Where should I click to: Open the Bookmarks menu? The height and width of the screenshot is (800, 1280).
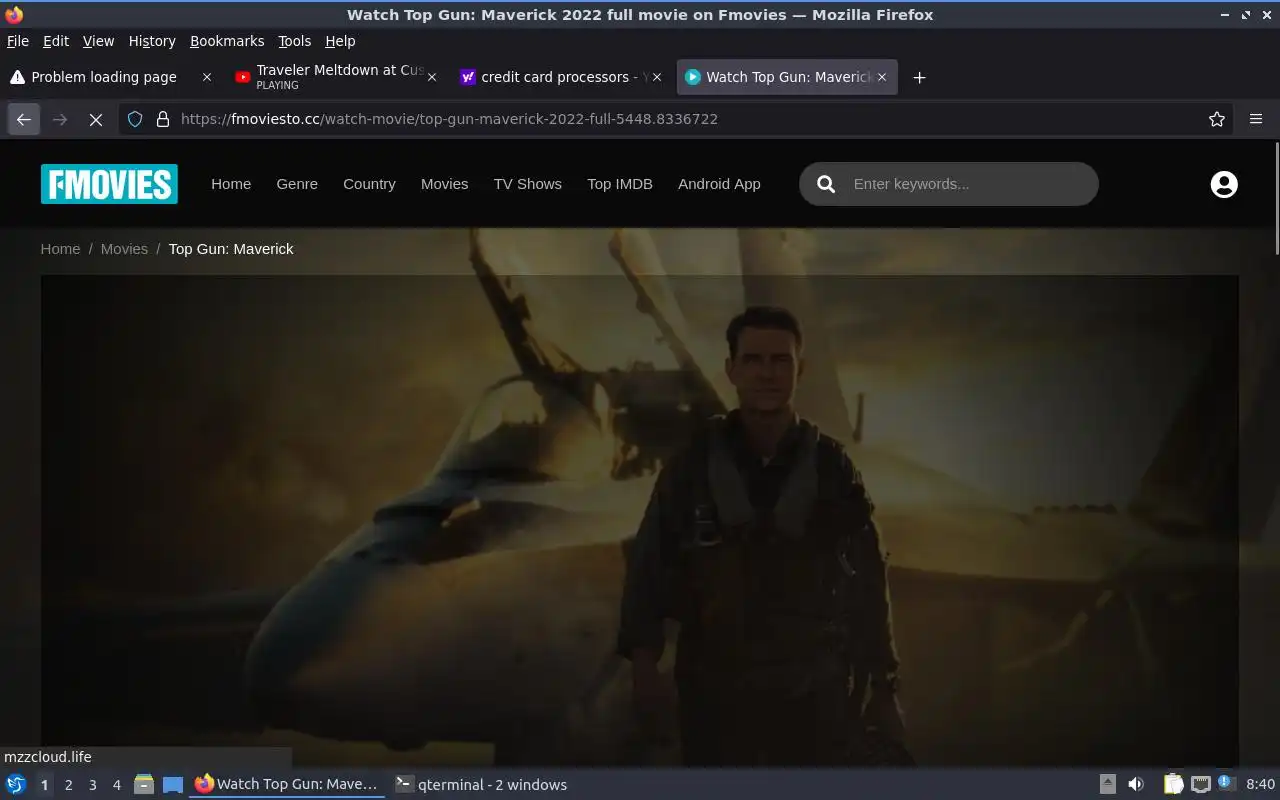[227, 41]
